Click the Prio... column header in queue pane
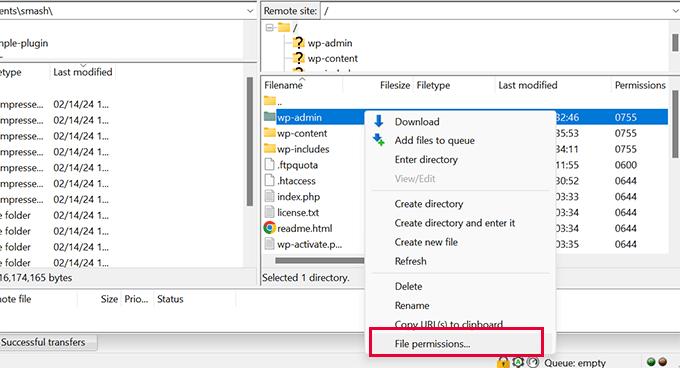Screen dimensions: 680x368 pos(136,299)
